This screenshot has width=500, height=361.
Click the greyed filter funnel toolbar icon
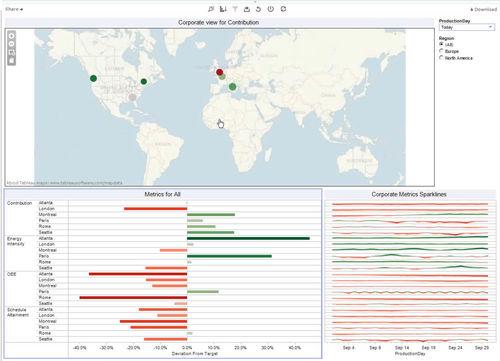click(x=235, y=9)
